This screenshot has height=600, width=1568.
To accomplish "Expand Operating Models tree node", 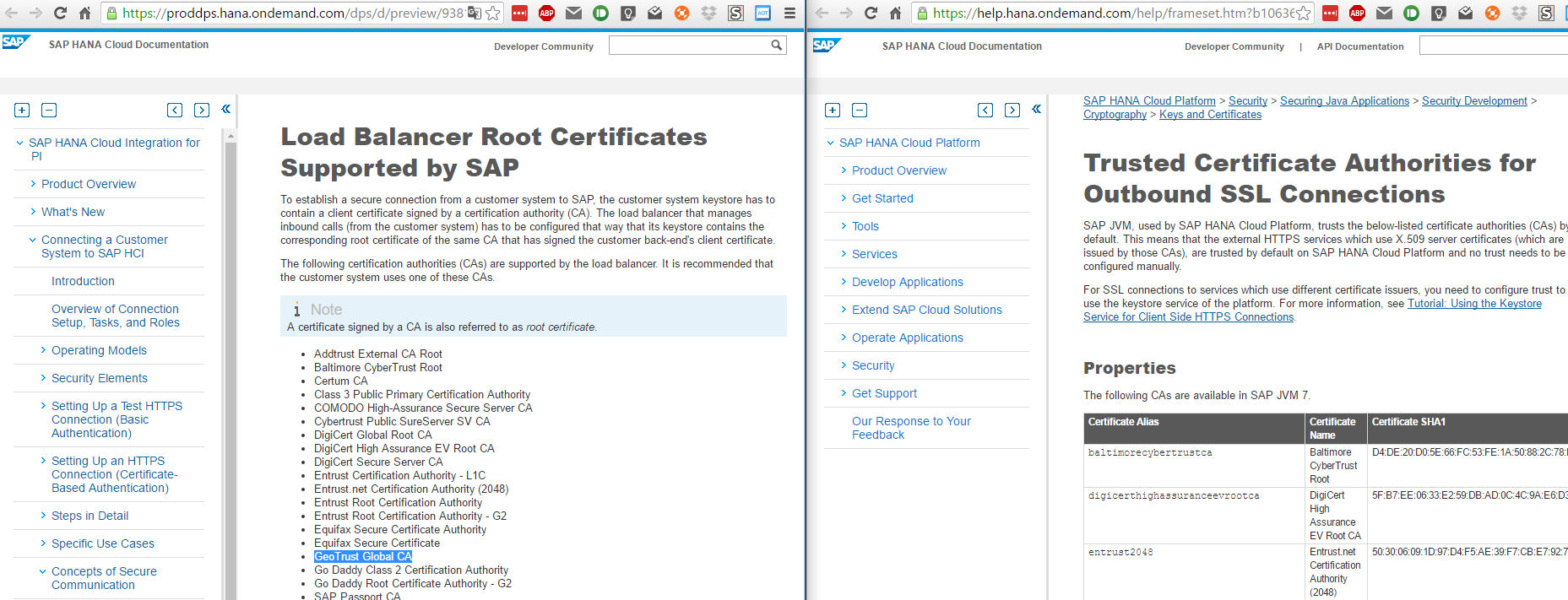I will 44,350.
